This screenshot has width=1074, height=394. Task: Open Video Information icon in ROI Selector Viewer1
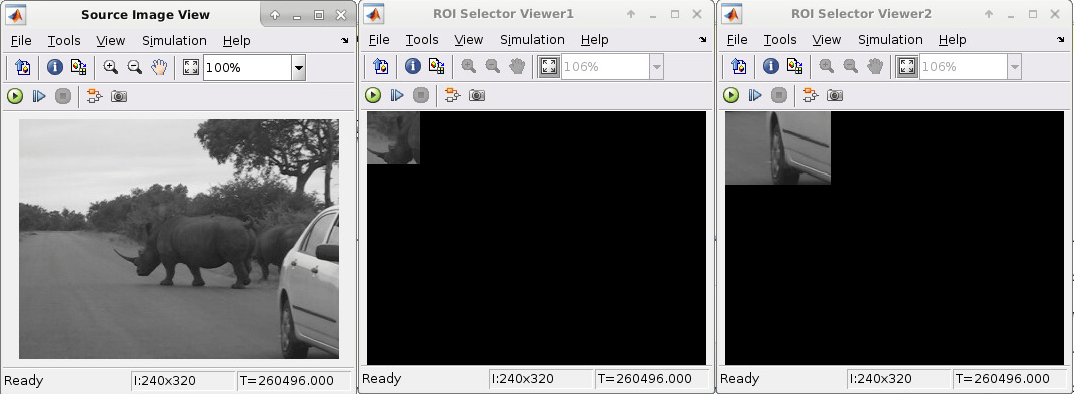(x=412, y=66)
